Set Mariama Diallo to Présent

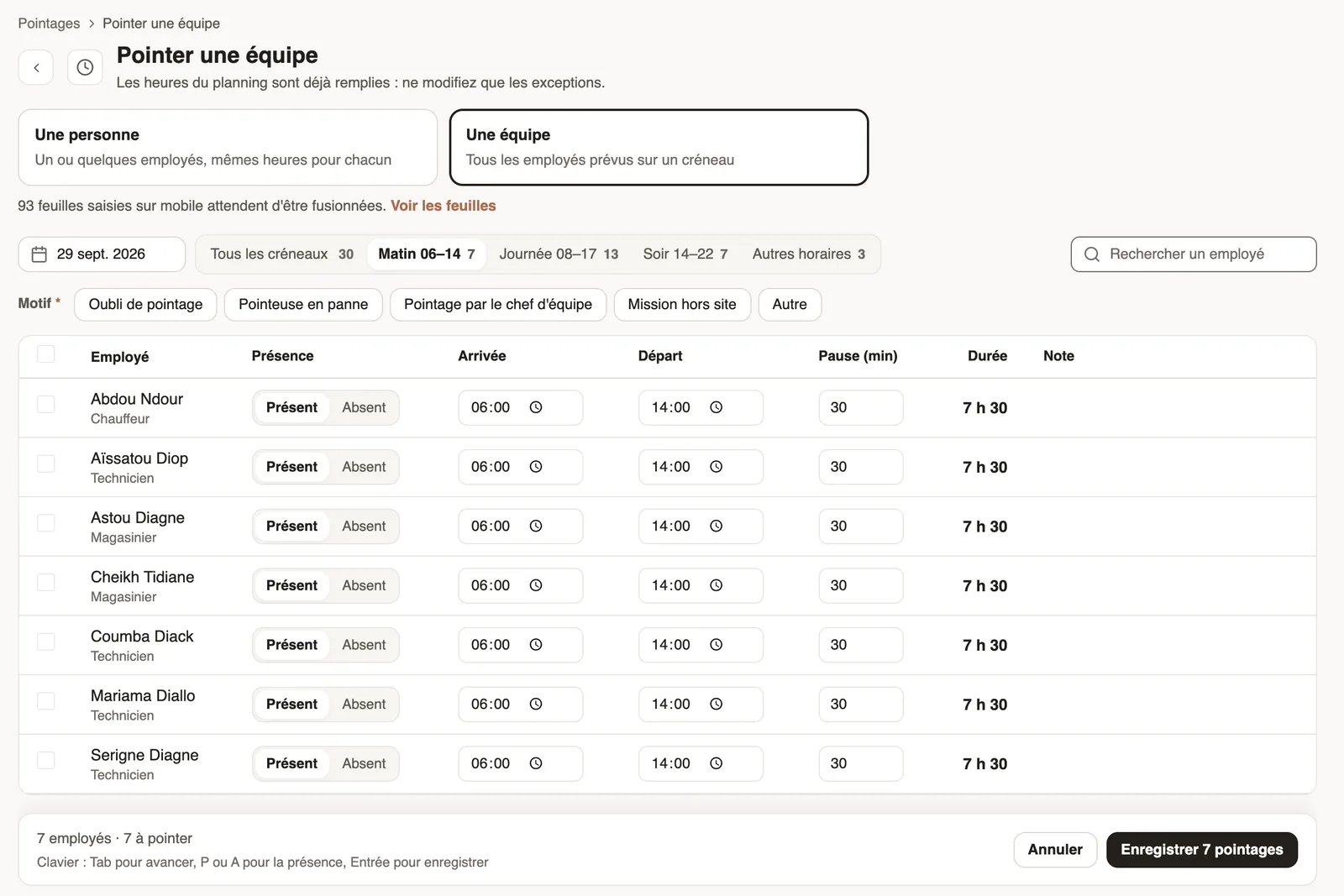[291, 705]
